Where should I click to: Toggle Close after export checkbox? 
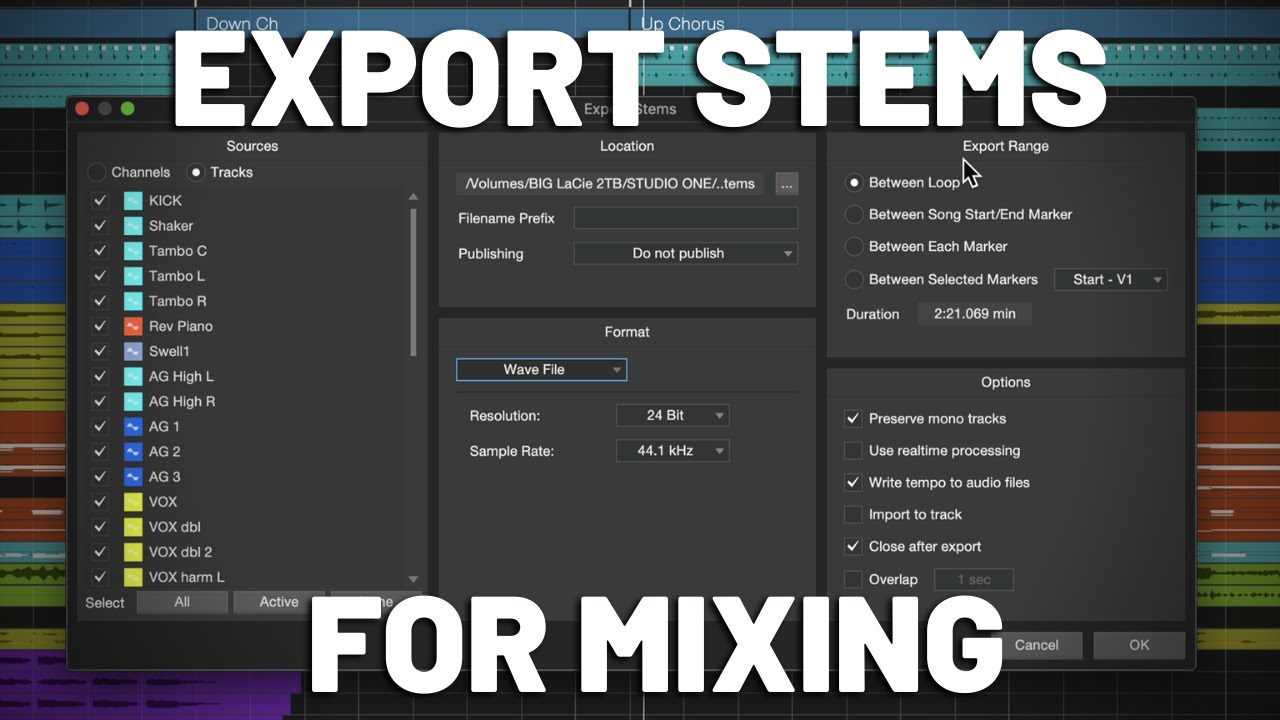(x=853, y=547)
